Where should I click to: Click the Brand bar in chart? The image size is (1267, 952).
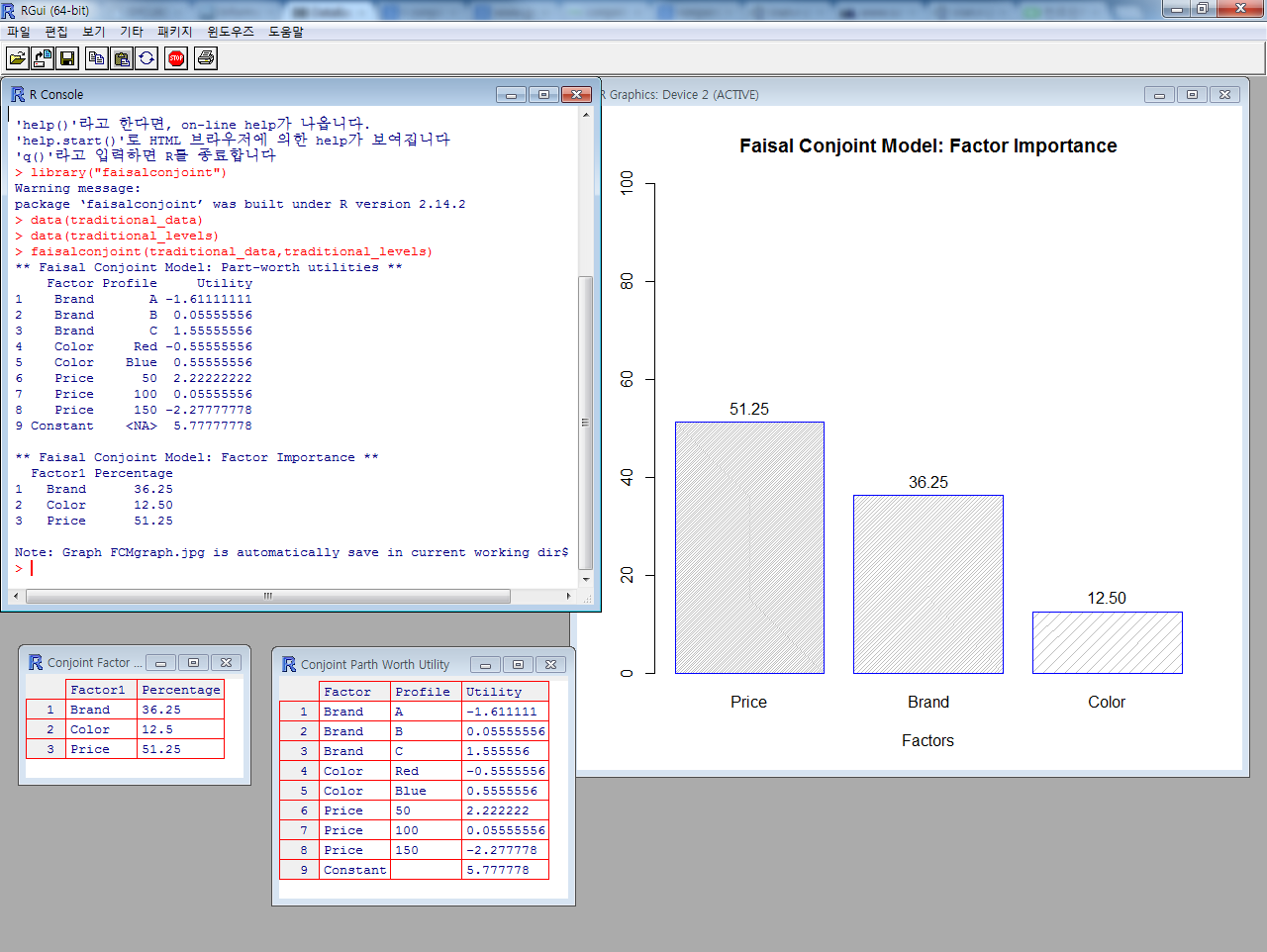pos(928,585)
